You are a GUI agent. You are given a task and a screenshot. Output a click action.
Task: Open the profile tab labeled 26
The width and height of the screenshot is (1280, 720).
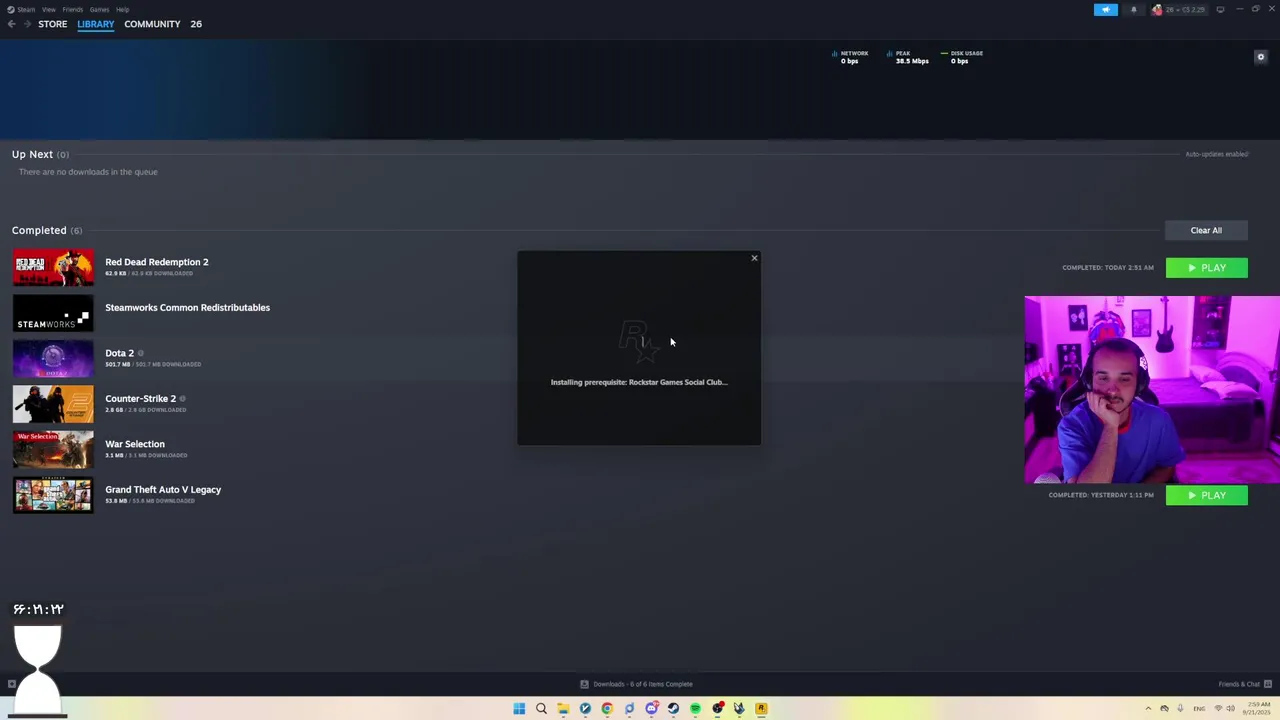tap(196, 24)
